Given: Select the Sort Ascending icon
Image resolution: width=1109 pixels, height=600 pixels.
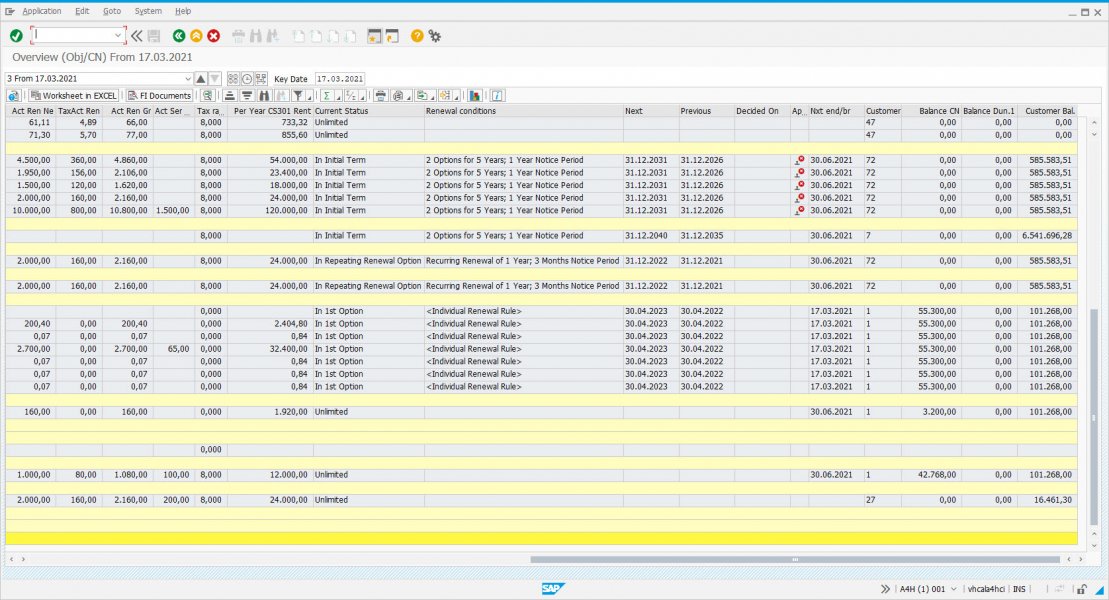Looking at the screenshot, I should point(231,95).
